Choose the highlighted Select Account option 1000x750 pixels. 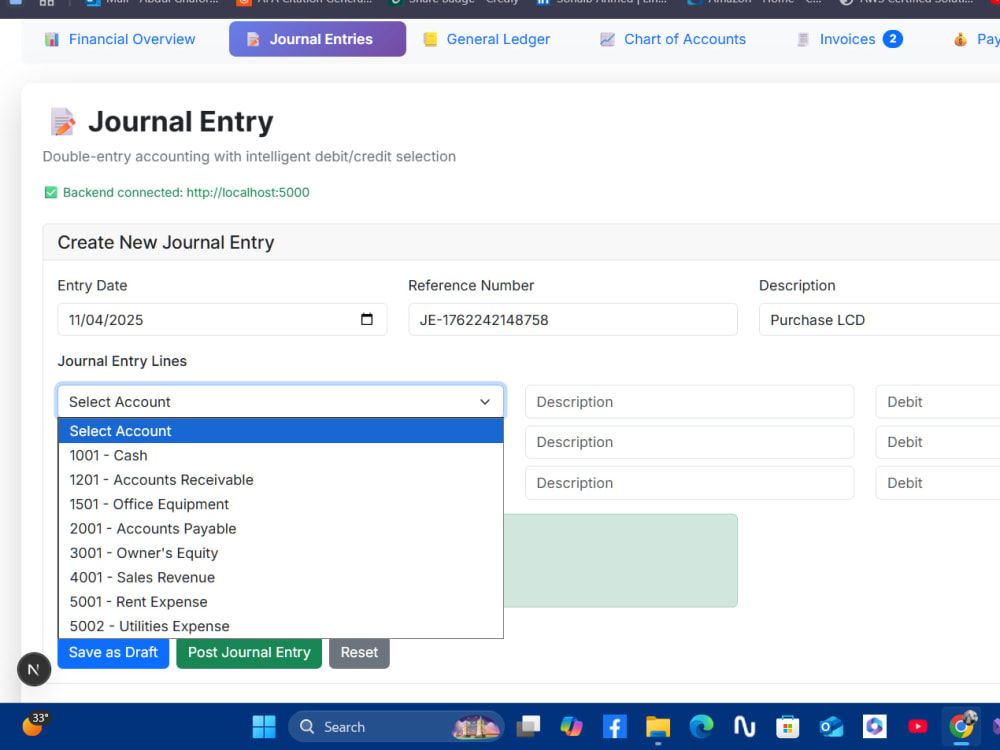pos(281,431)
